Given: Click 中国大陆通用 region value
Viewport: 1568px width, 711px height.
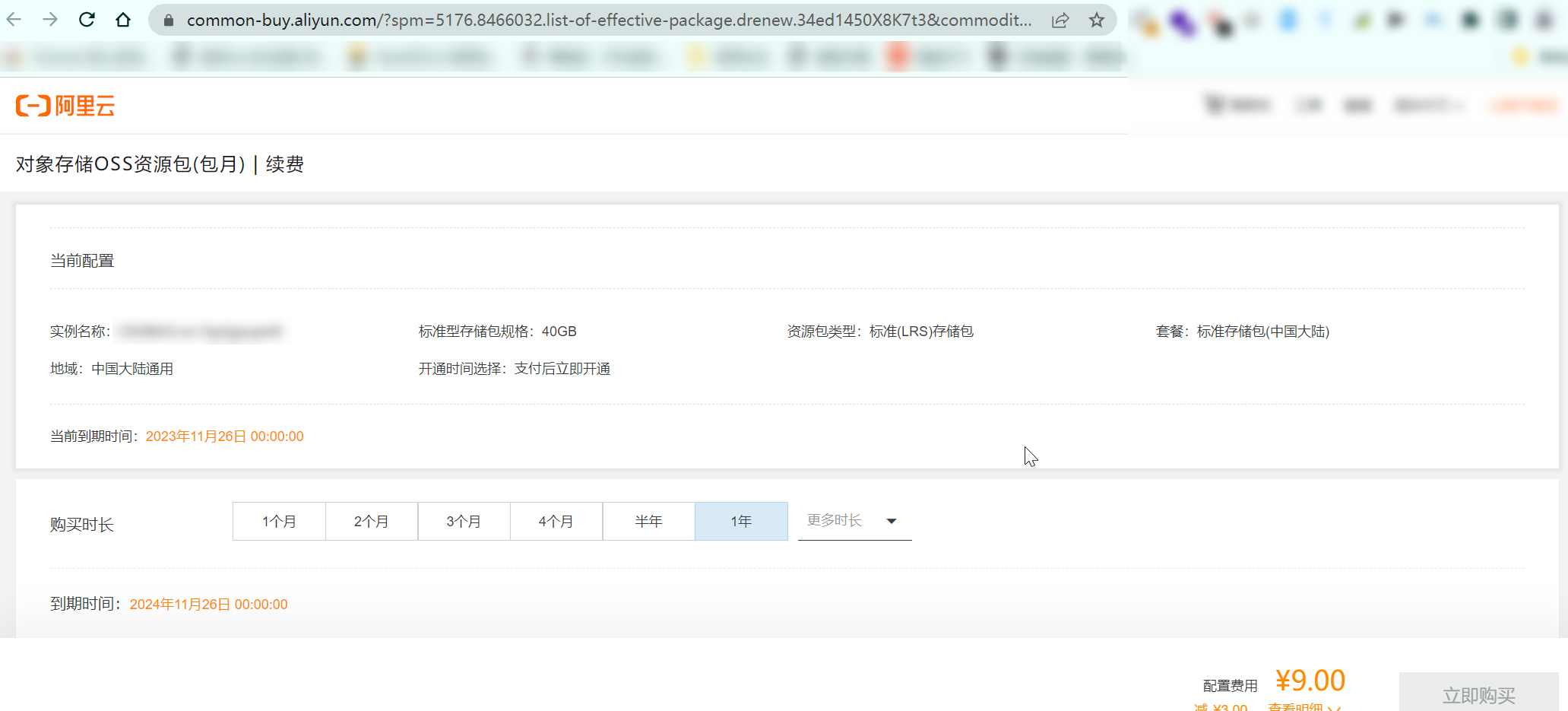Looking at the screenshot, I should pos(132,369).
